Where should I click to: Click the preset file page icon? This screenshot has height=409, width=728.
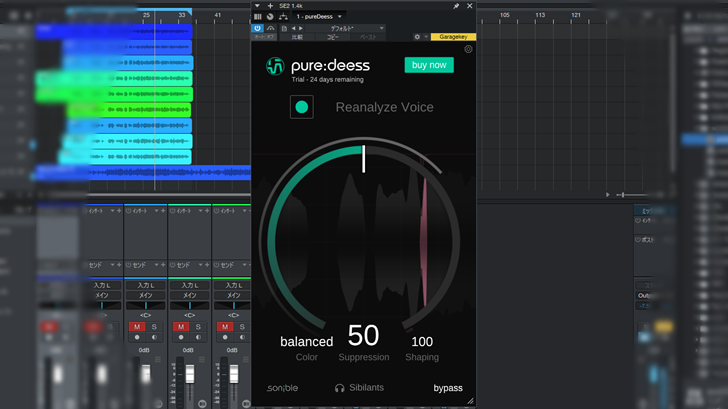pyautogui.click(x=284, y=28)
